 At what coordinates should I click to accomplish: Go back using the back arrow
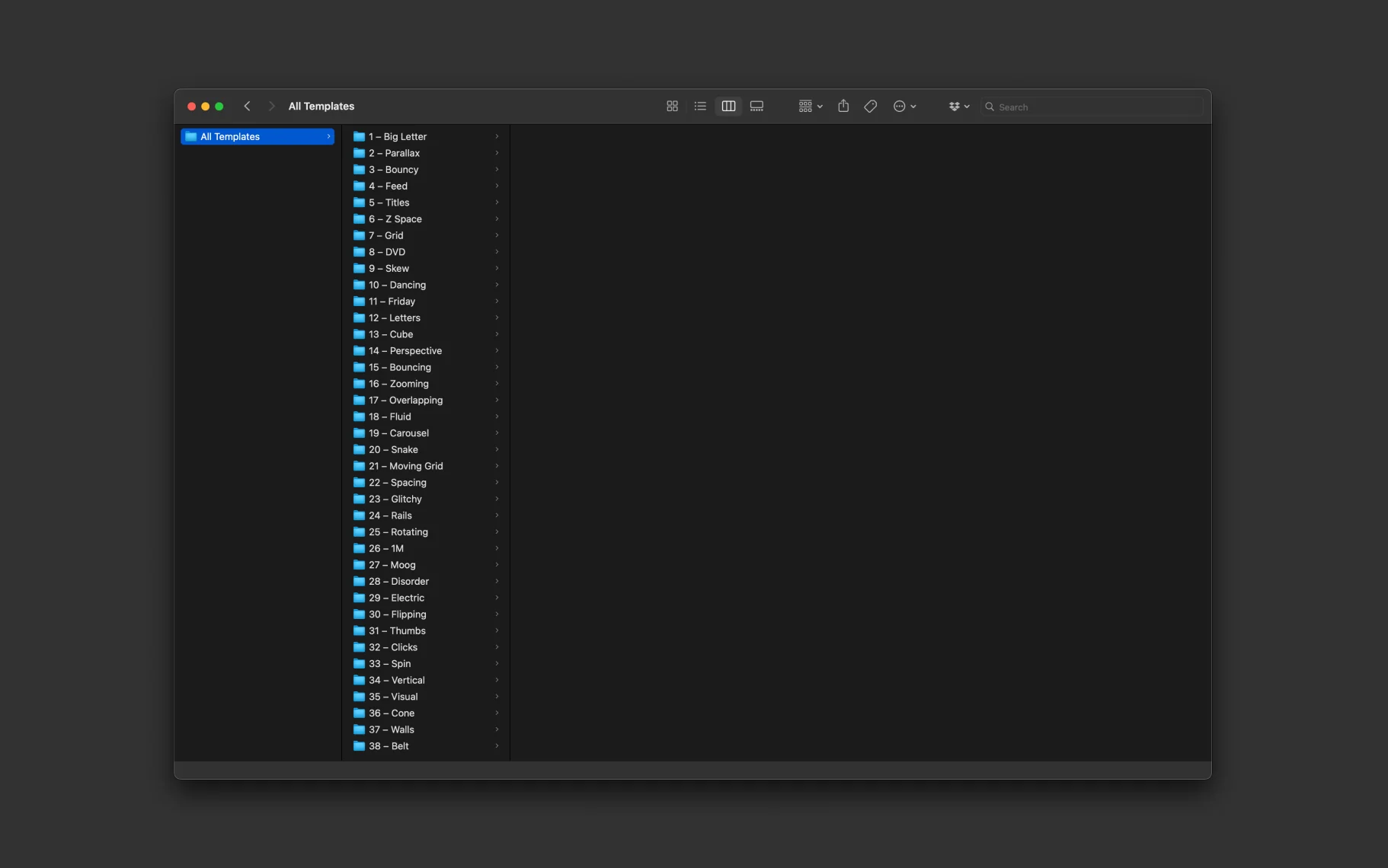(x=247, y=107)
